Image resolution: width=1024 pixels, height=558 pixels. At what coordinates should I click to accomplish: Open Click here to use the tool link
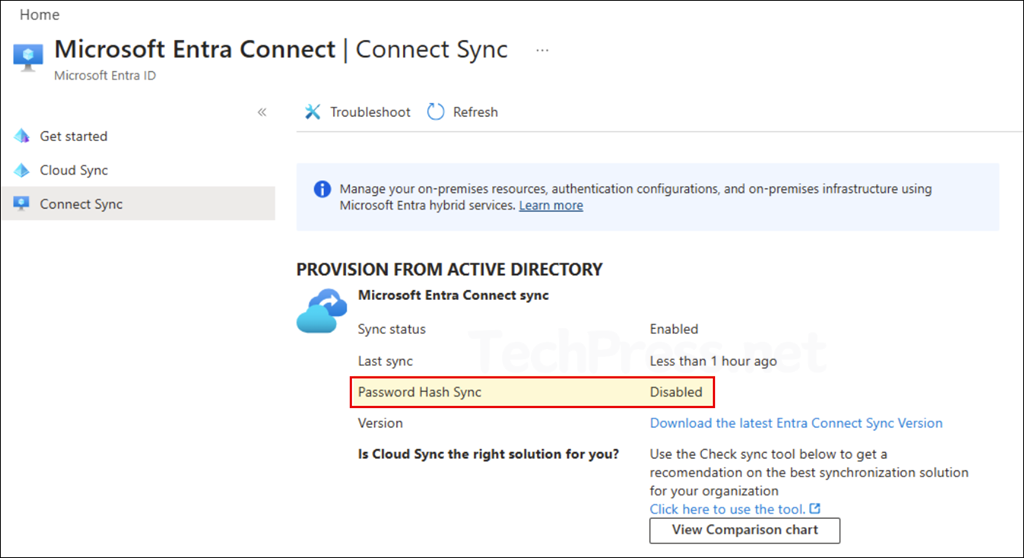click(728, 509)
